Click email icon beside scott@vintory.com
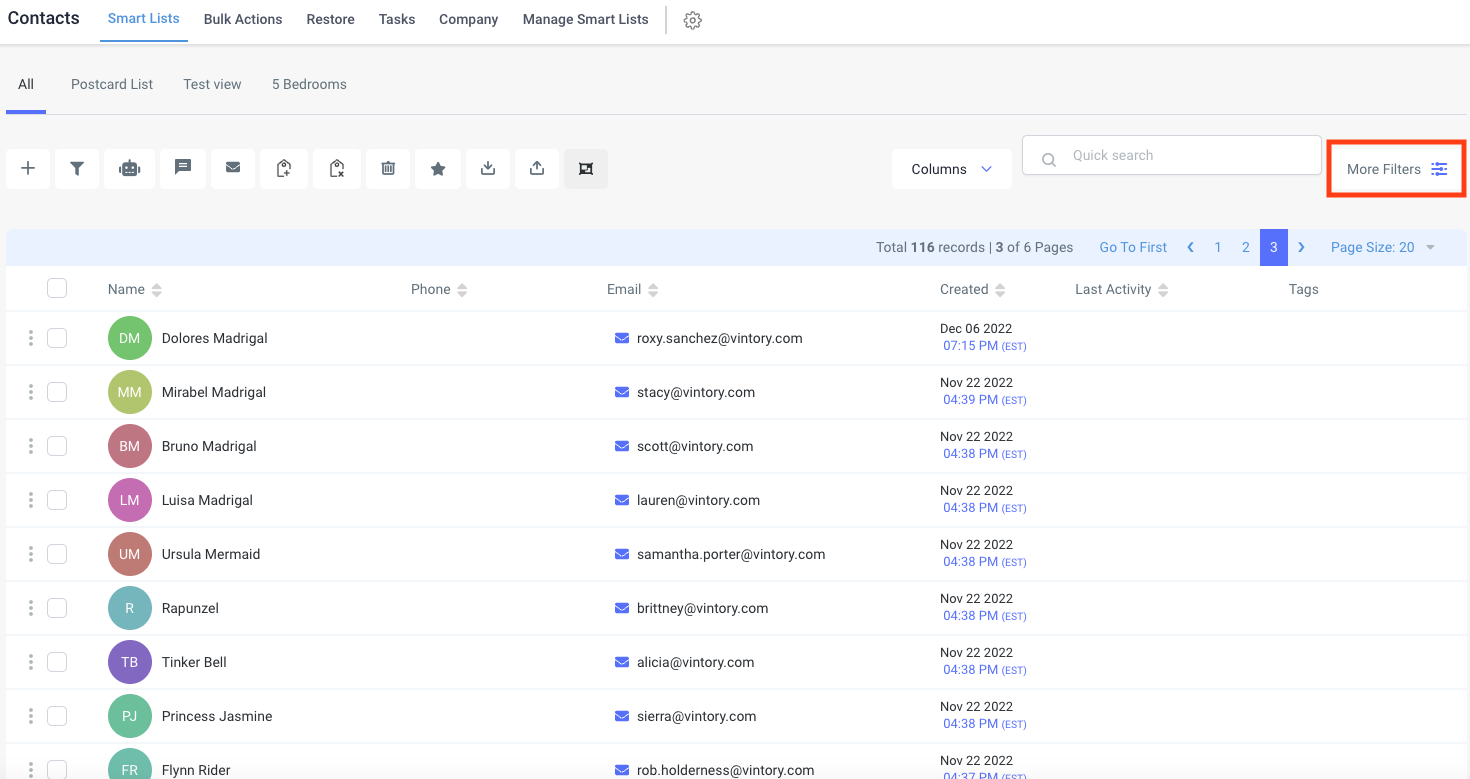1470x779 pixels. tap(622, 446)
